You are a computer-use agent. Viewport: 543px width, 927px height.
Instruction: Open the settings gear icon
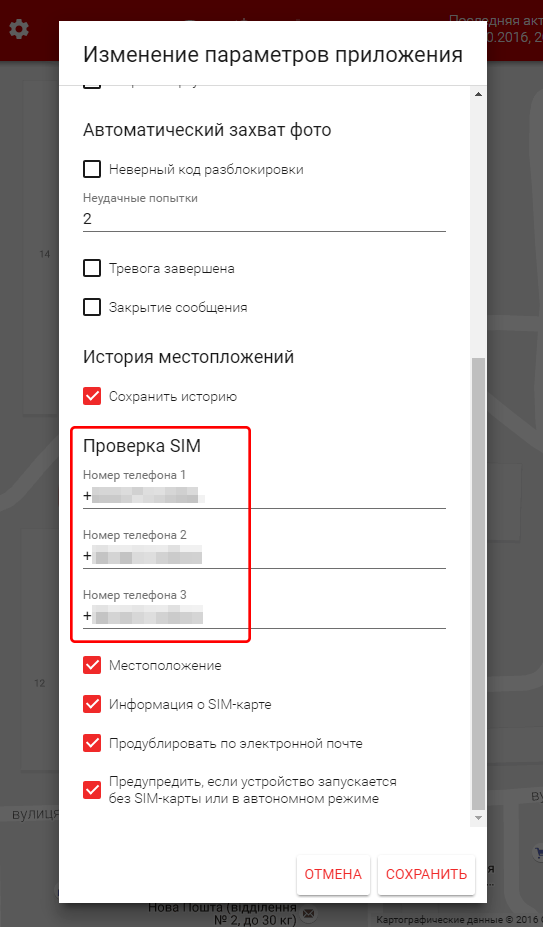pos(19,28)
